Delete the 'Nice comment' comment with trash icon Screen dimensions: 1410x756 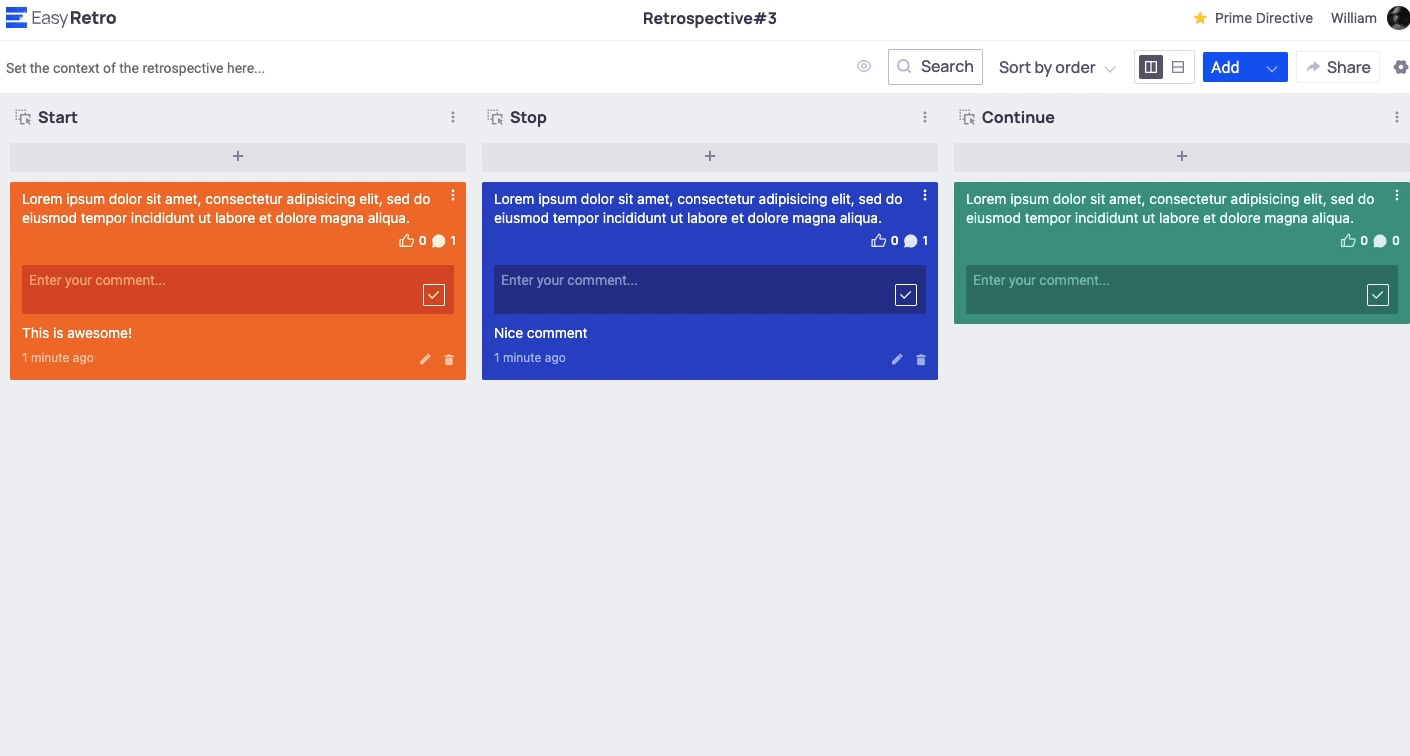(921, 360)
